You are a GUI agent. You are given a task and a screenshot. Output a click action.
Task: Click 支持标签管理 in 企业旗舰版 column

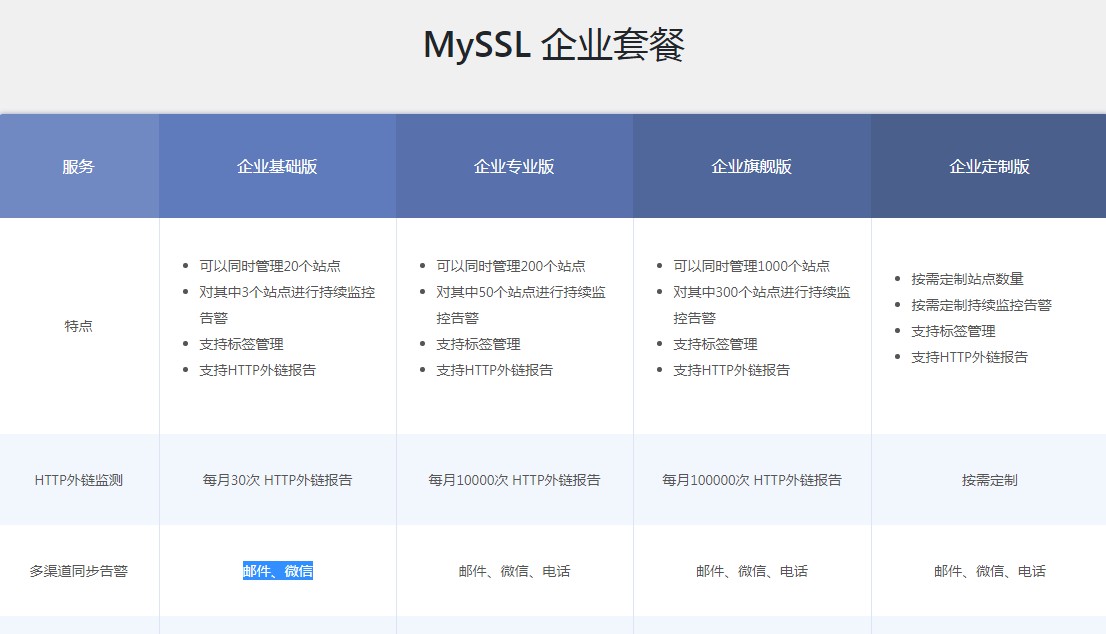pyautogui.click(x=715, y=344)
